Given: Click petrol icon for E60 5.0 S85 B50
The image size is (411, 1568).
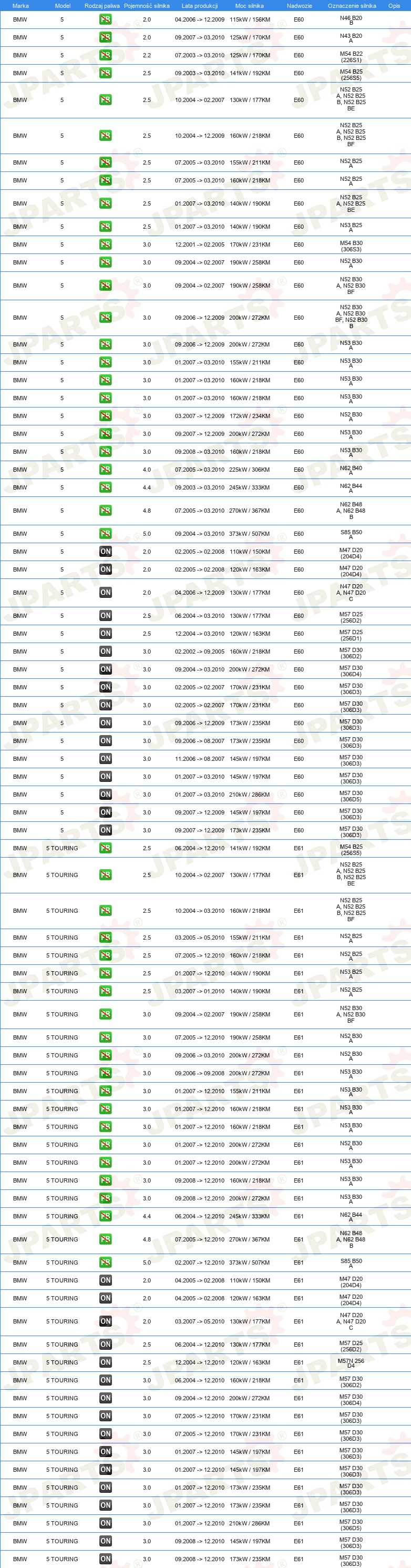Looking at the screenshot, I should click(105, 534).
